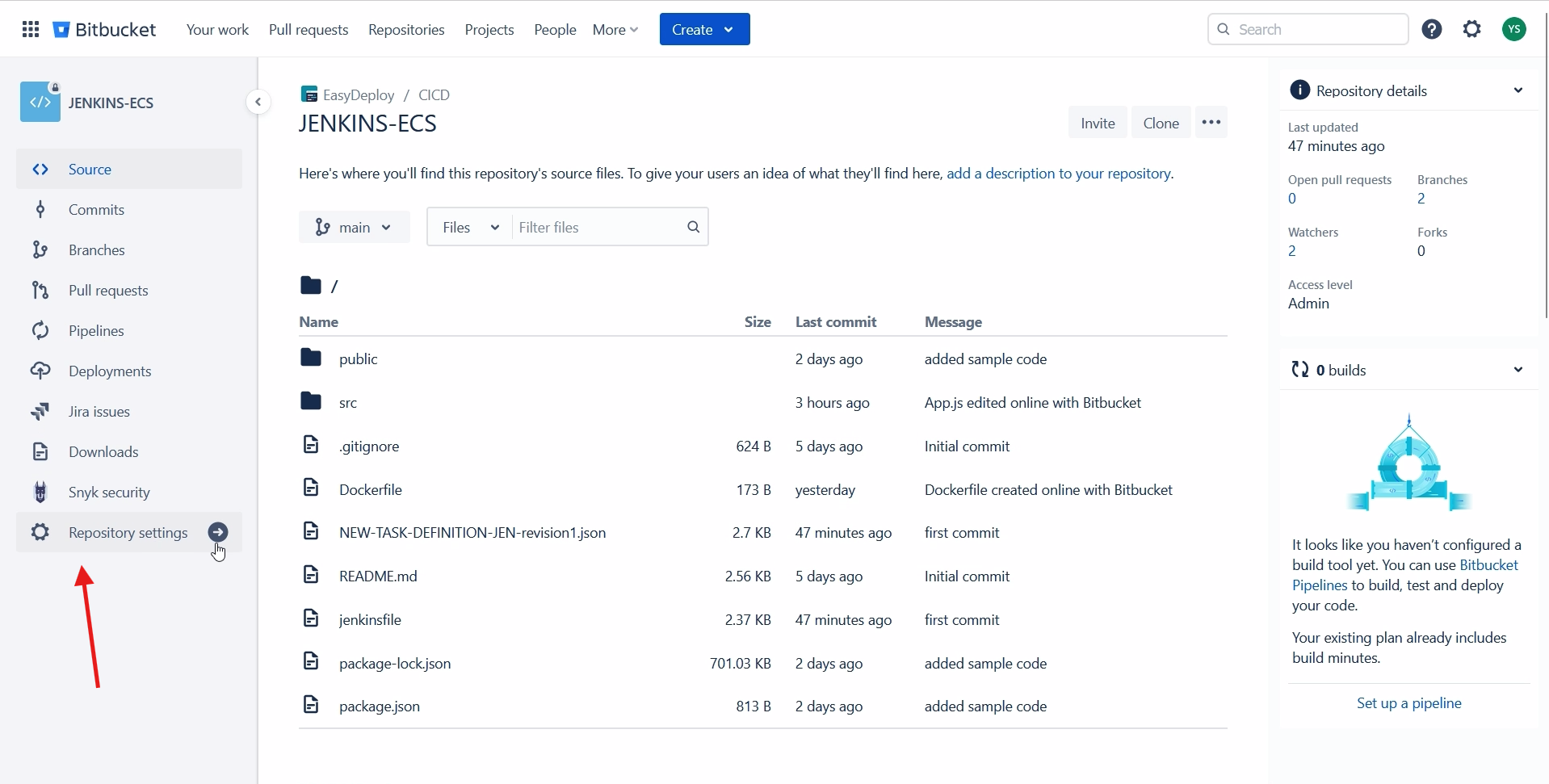The image size is (1549, 784).
Task: Click the Bitbucket logo
Action: pyautogui.click(x=105, y=30)
